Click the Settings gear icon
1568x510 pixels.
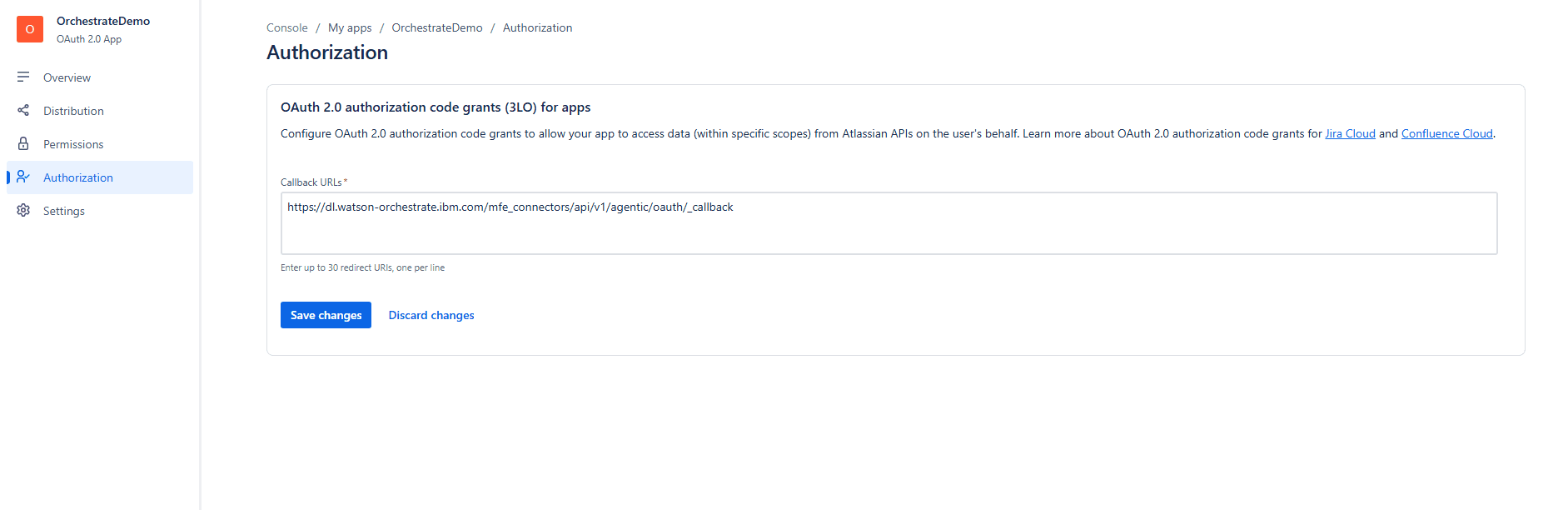(x=23, y=210)
